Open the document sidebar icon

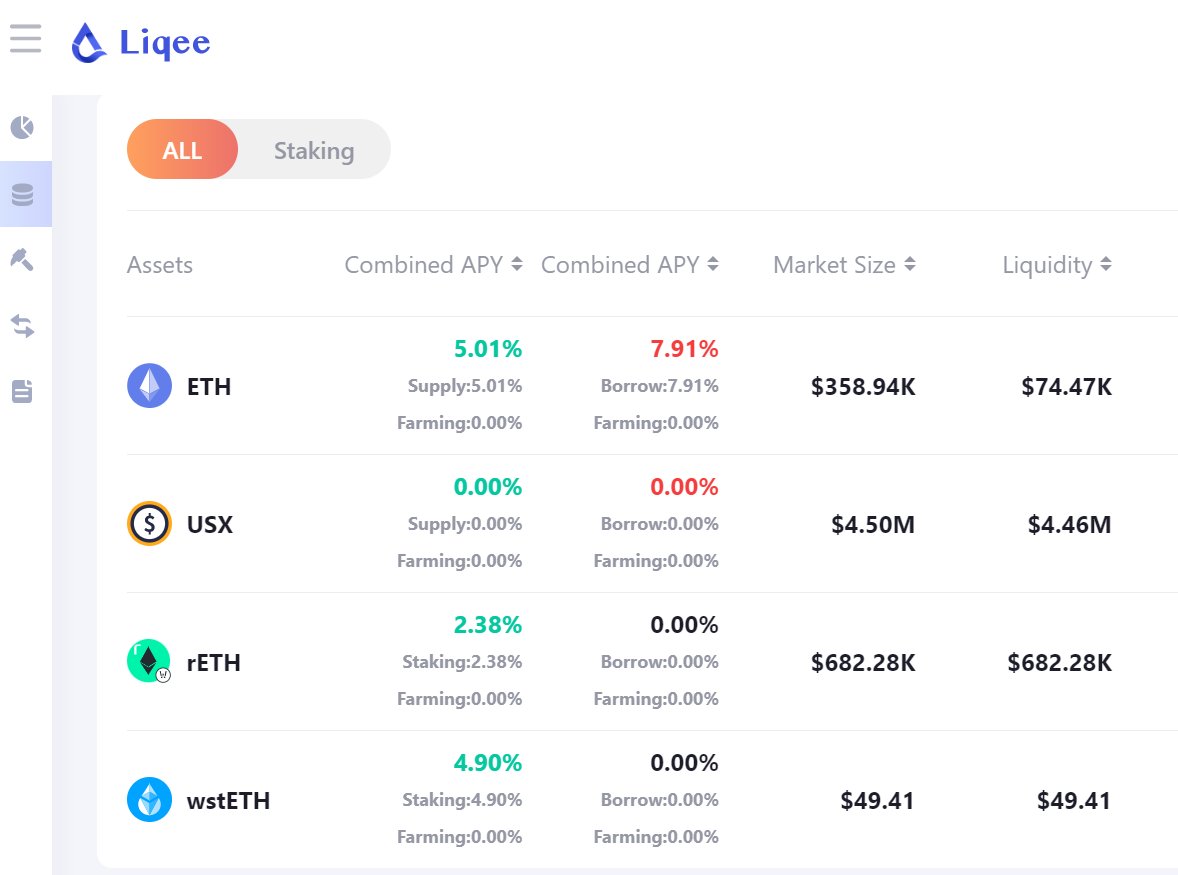point(23,391)
